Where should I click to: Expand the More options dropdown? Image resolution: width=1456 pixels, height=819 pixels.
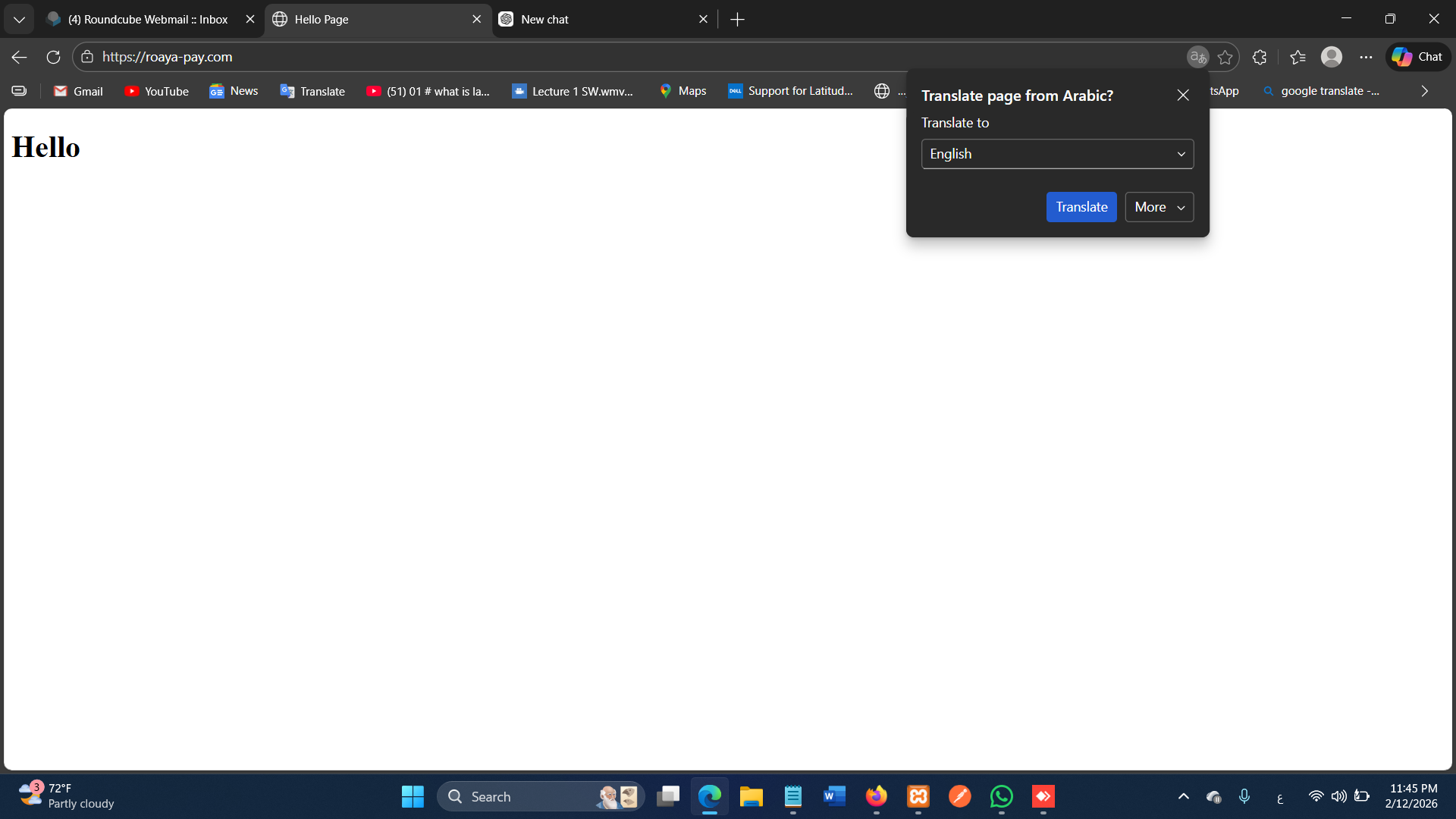pos(1159,207)
